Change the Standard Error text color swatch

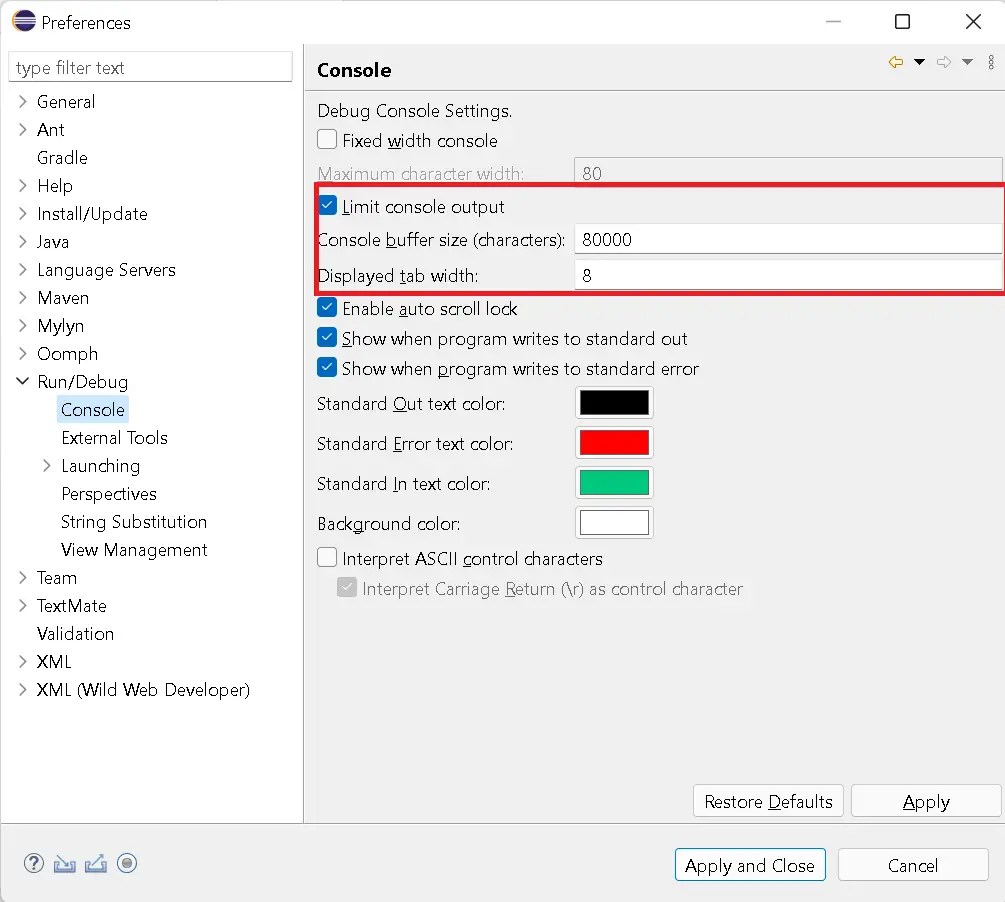point(613,443)
